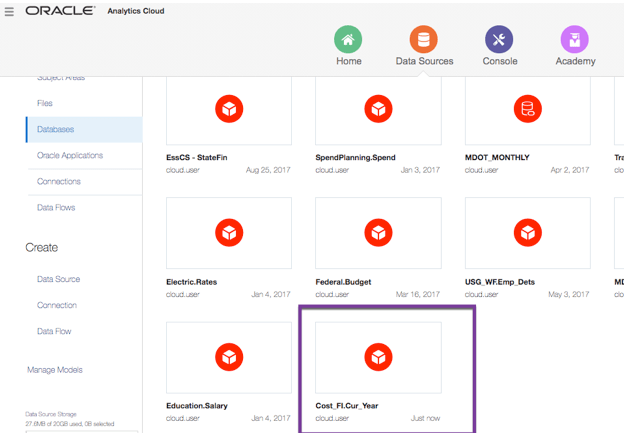Image resolution: width=624 pixels, height=433 pixels.
Task: Select the EssCS - StateFin thumbnail
Action: [229, 108]
